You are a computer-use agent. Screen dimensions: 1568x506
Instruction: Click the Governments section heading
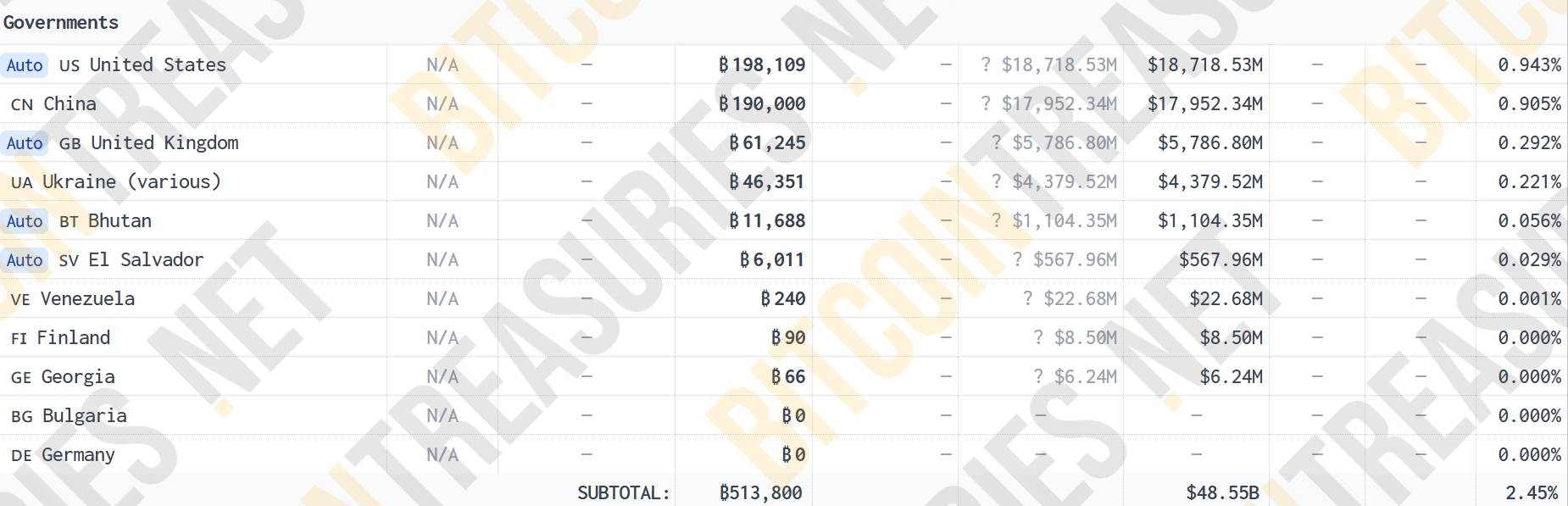pos(61,23)
